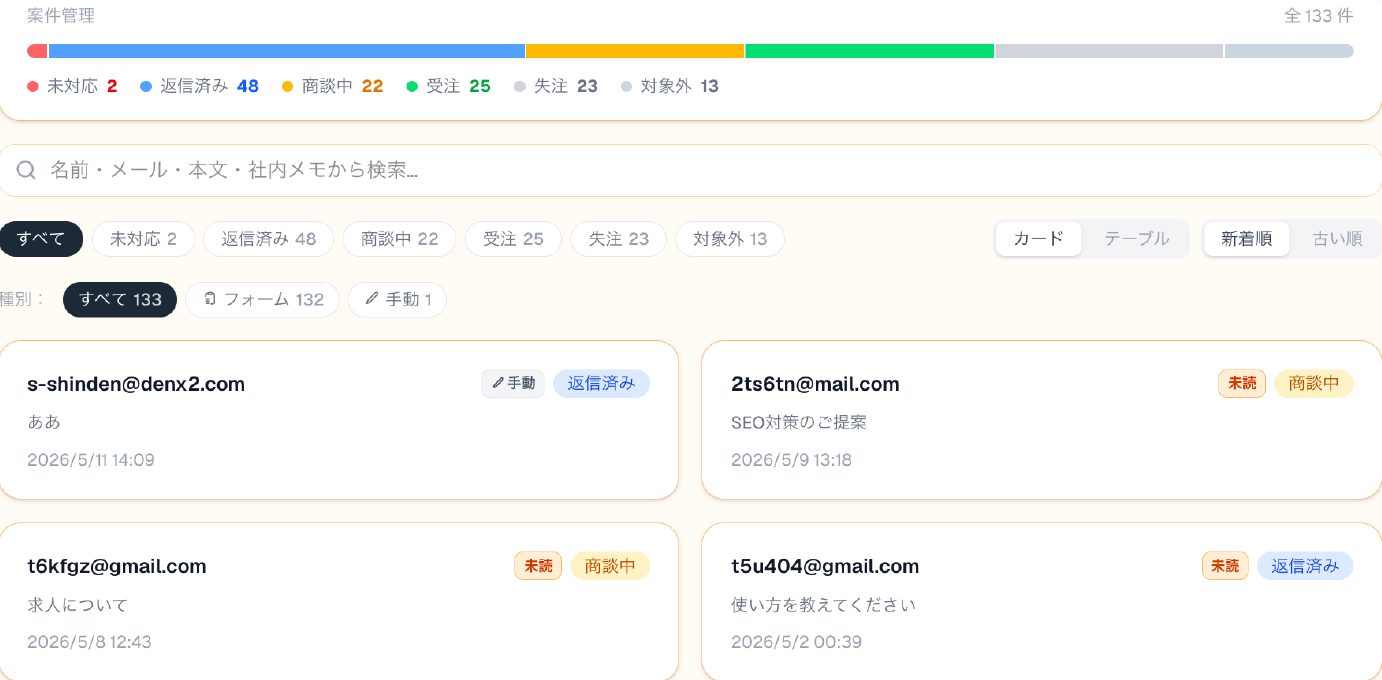Click the 失注 23 legend item
The image size is (1382, 680).
556,86
